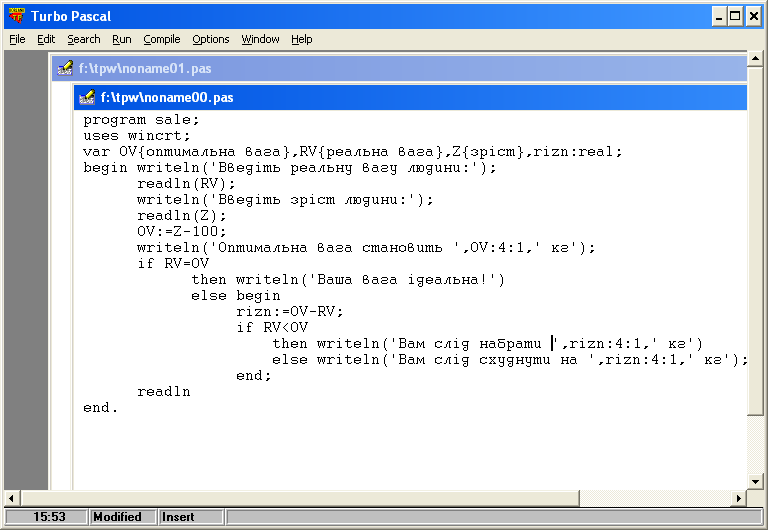Image resolution: width=768 pixels, height=530 pixels.
Task: Close the Turbo Pascal window
Action: point(753,17)
